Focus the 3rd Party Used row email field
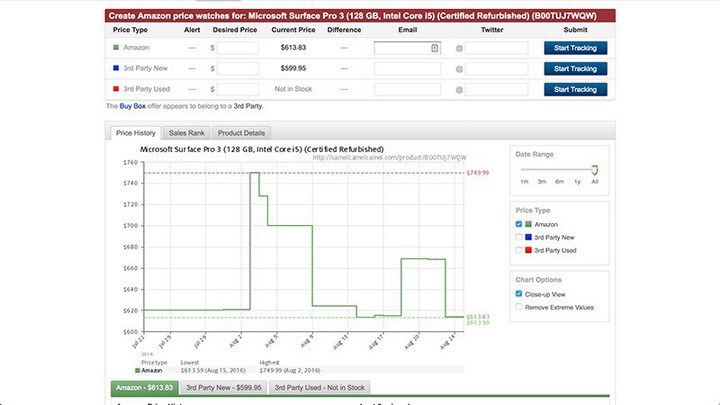720x405 pixels. (407, 89)
